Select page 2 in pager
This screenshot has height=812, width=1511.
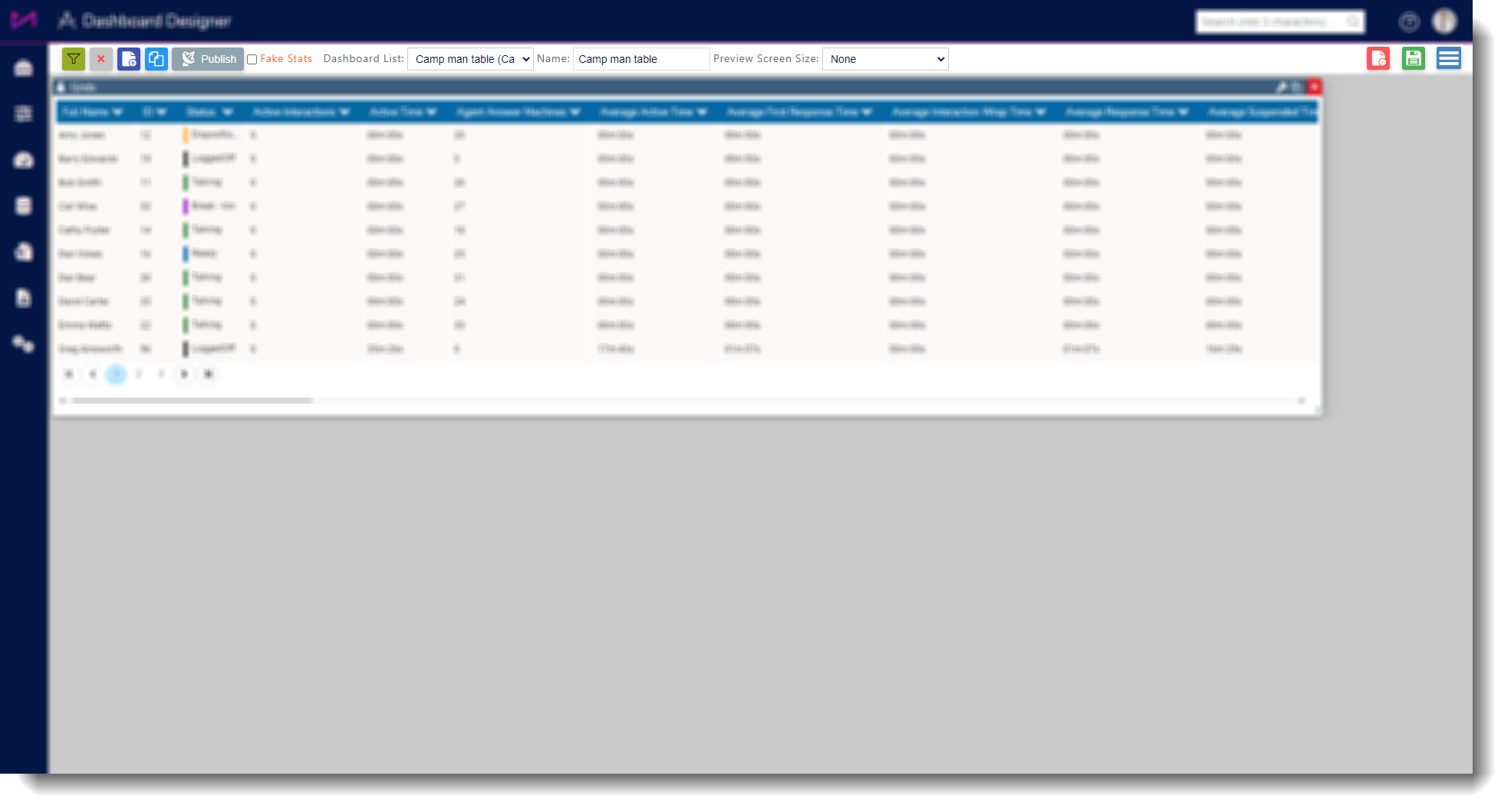pyautogui.click(x=139, y=374)
